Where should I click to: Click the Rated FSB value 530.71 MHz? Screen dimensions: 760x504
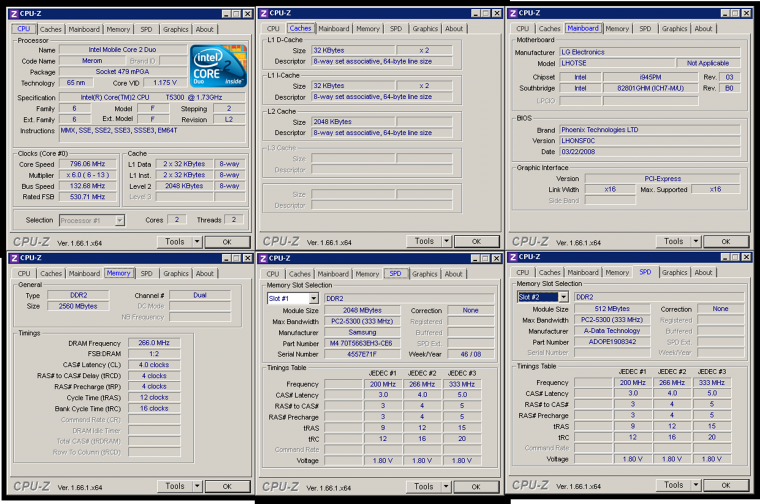(x=88, y=197)
